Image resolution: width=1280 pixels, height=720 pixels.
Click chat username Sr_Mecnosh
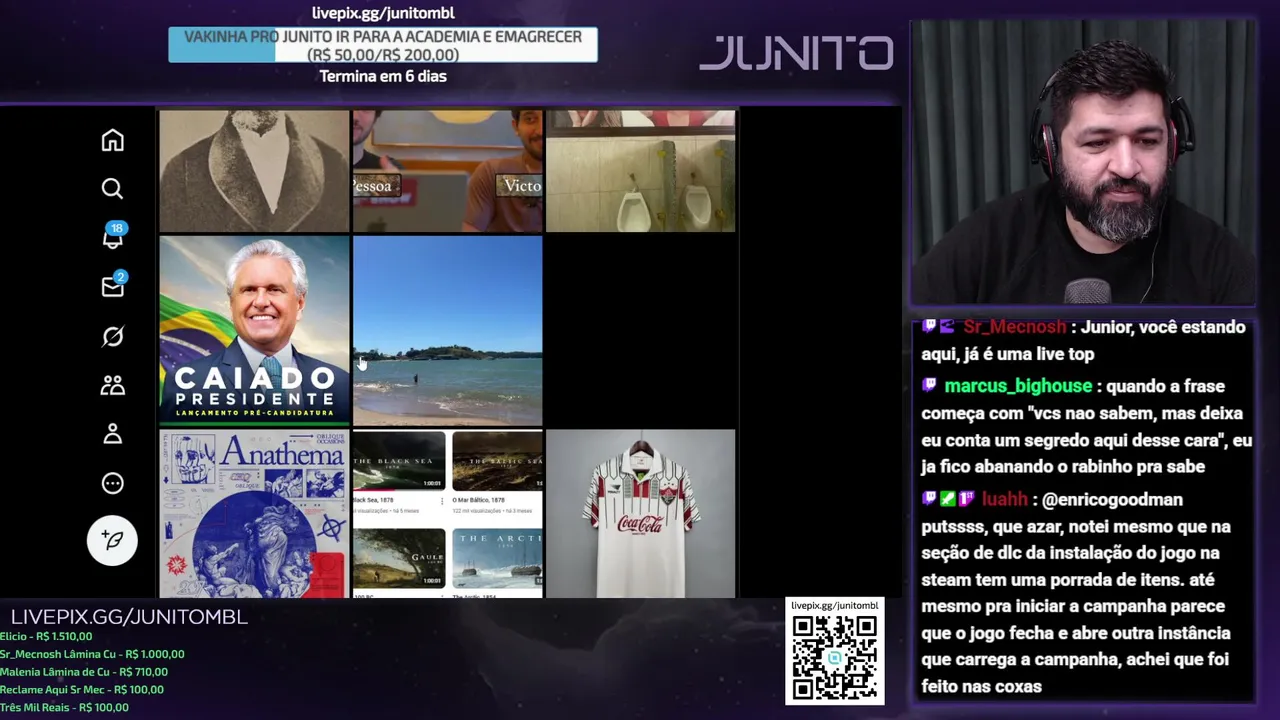pyautogui.click(x=1014, y=327)
